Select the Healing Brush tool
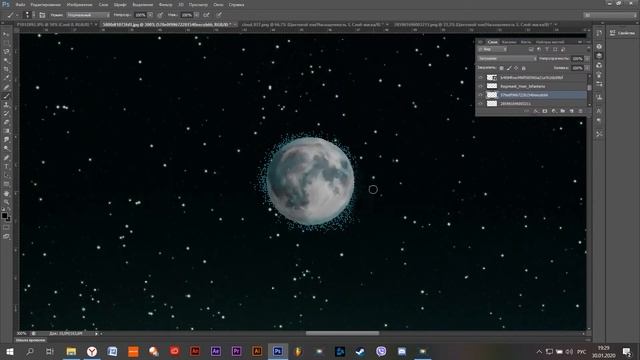This screenshot has width=640, height=360. [6, 87]
